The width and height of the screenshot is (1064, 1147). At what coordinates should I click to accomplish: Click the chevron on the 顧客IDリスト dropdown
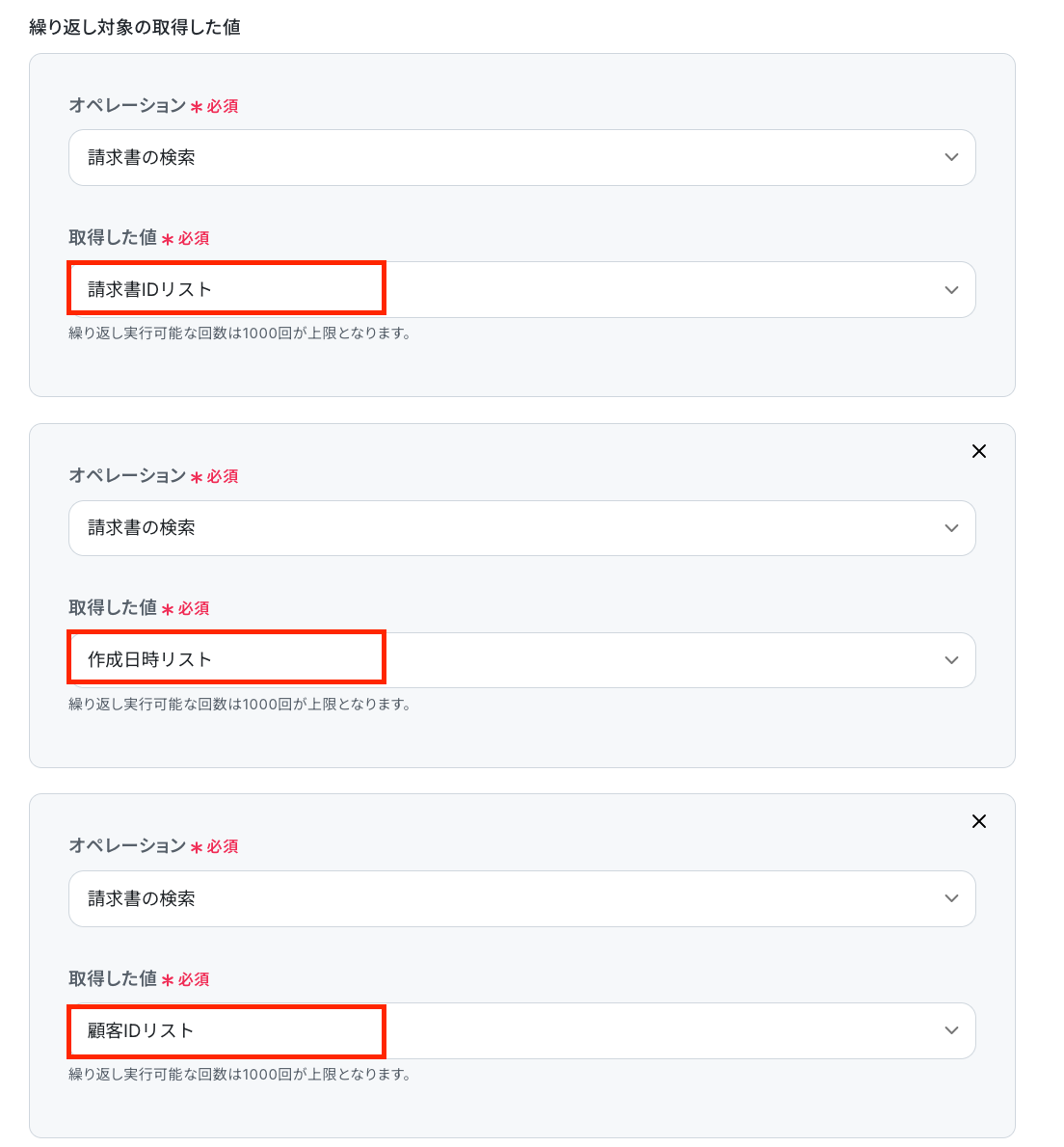[x=951, y=1030]
